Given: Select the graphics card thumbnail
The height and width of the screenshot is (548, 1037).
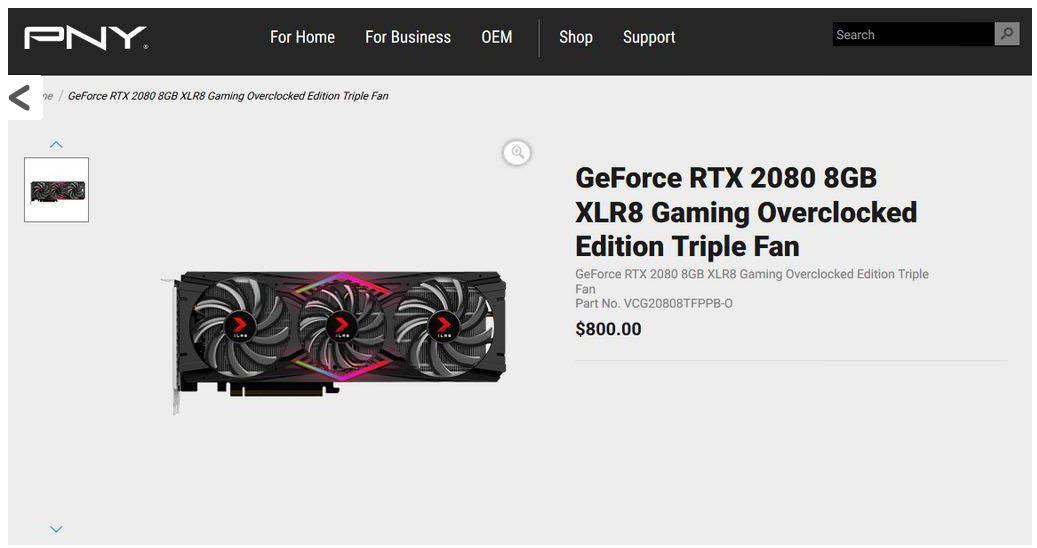Looking at the screenshot, I should [x=56, y=190].
